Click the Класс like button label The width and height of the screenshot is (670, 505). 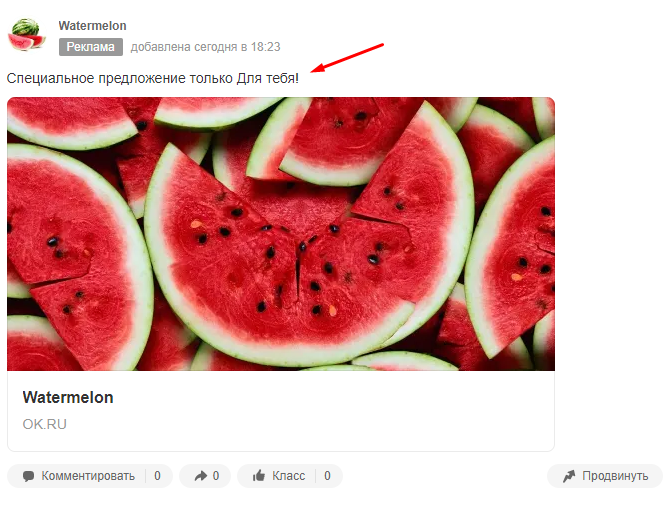tap(288, 476)
